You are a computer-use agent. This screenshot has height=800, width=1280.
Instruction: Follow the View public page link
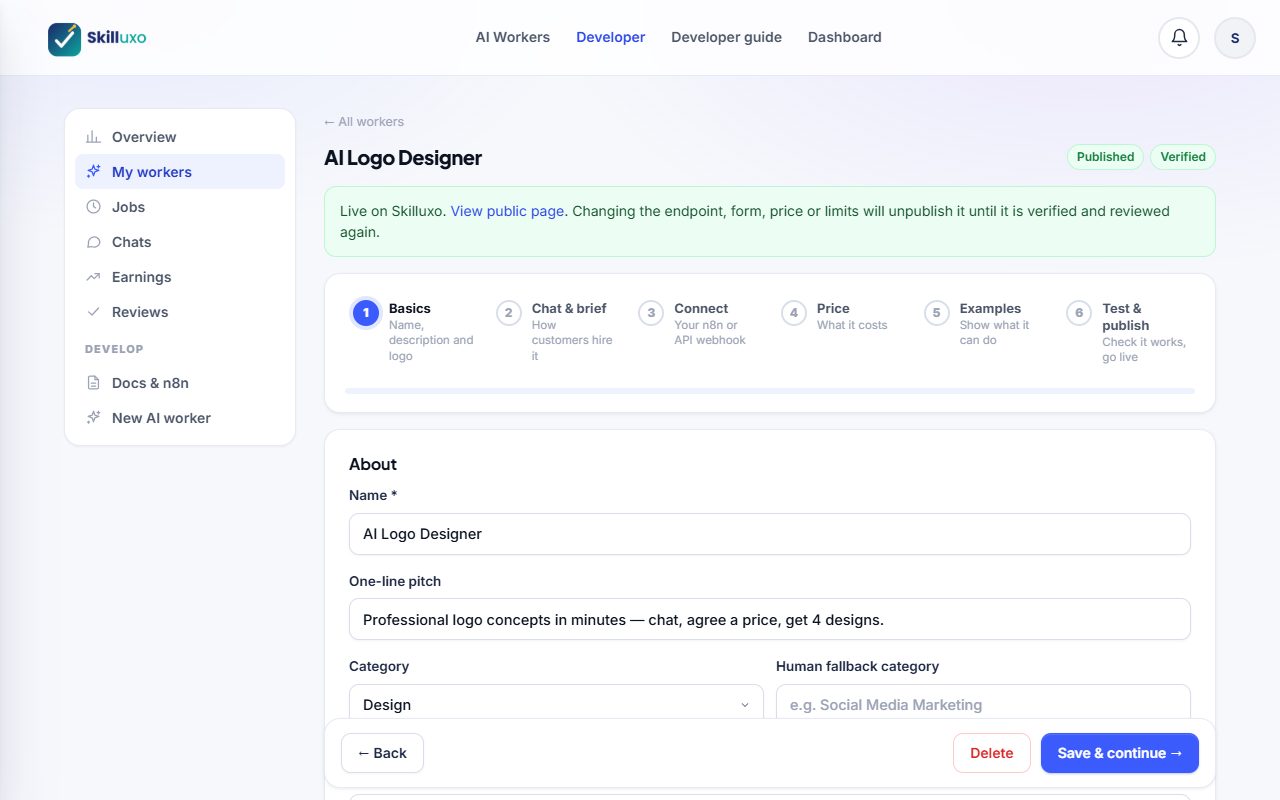pyautogui.click(x=507, y=211)
